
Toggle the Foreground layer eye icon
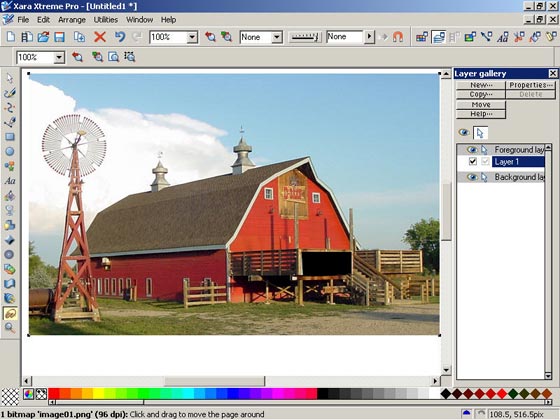(x=472, y=150)
